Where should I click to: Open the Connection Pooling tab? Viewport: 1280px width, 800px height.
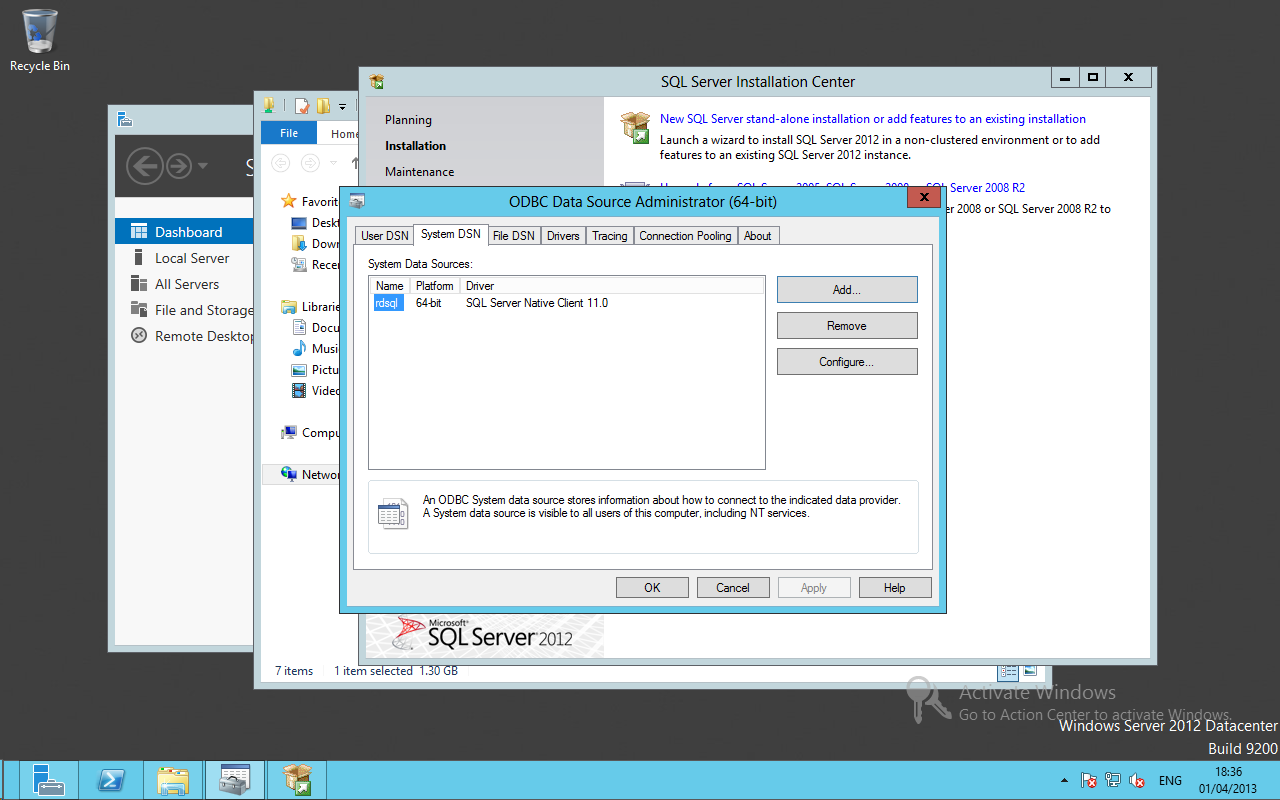coord(685,236)
